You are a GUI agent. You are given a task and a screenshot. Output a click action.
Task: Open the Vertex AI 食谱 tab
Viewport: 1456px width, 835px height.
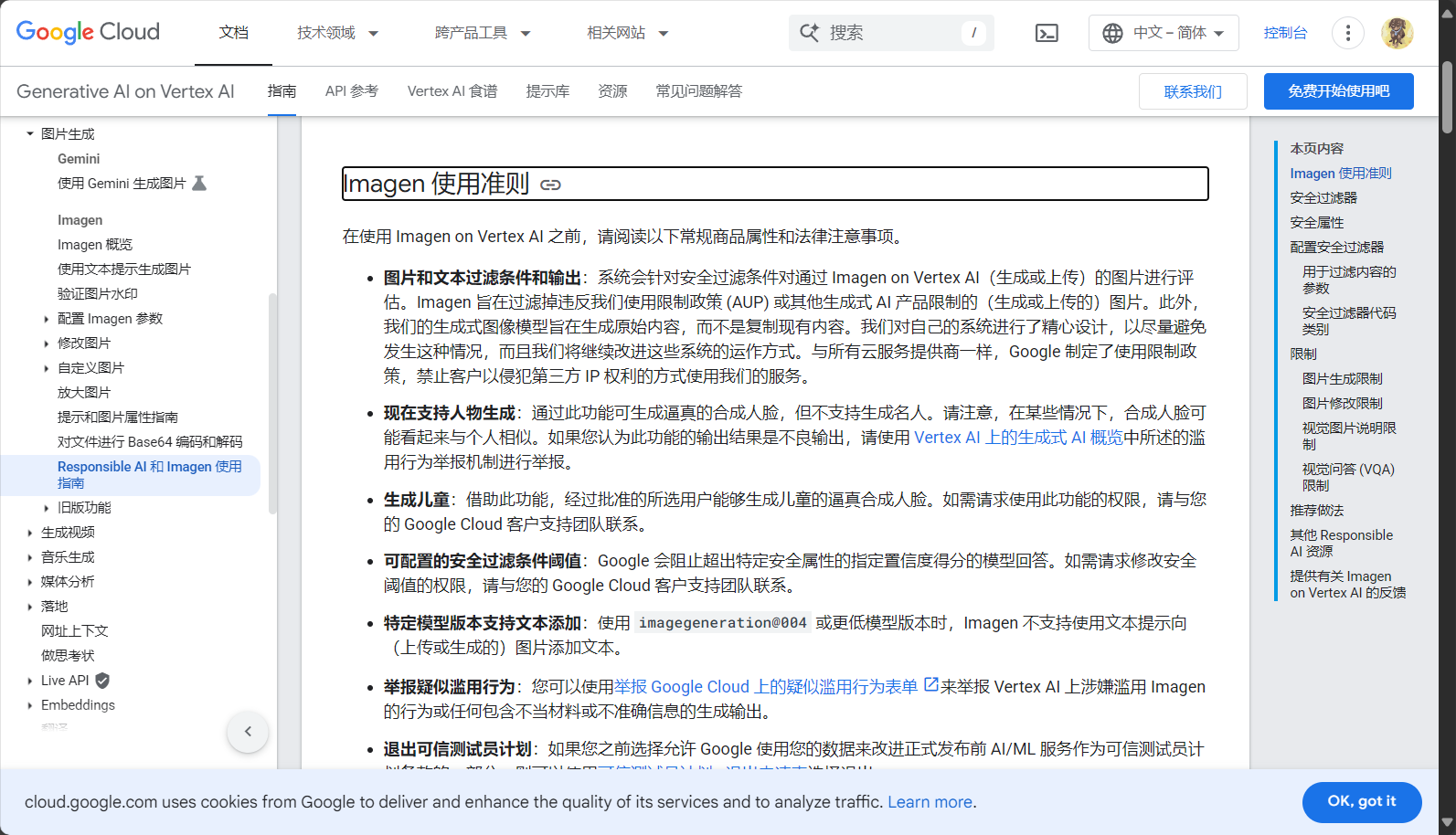[452, 91]
